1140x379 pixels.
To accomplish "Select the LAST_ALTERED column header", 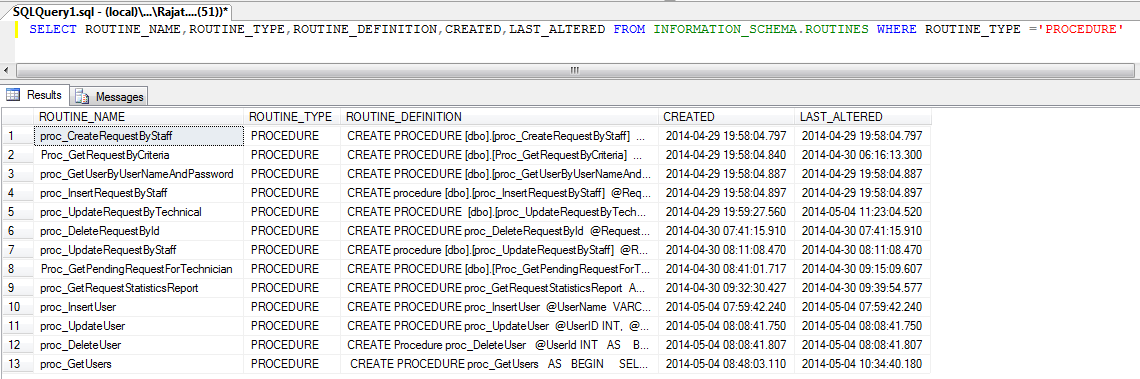I will pyautogui.click(x=862, y=116).
